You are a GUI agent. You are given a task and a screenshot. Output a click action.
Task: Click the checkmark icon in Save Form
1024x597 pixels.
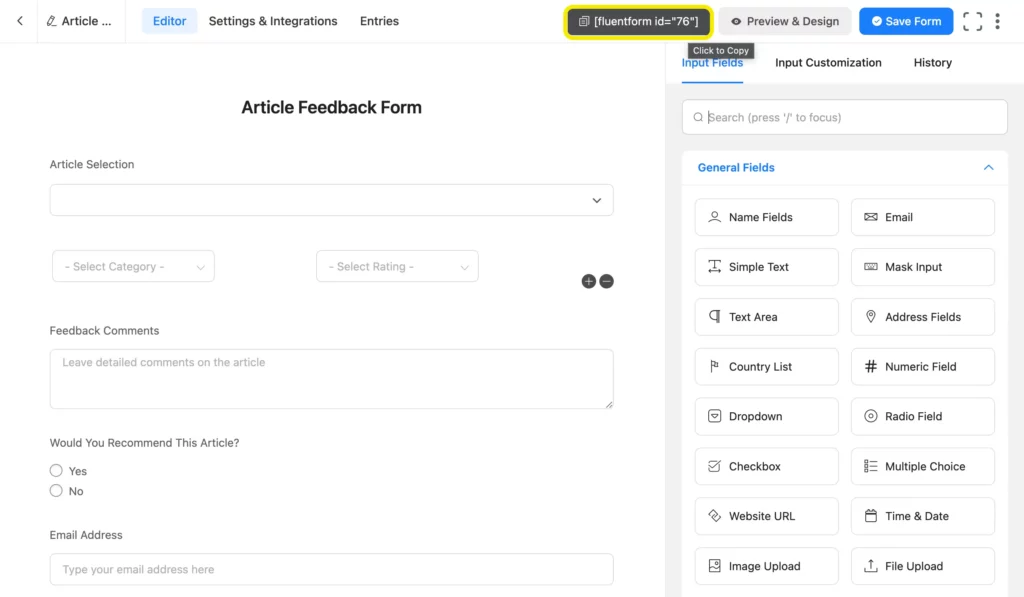point(877,22)
